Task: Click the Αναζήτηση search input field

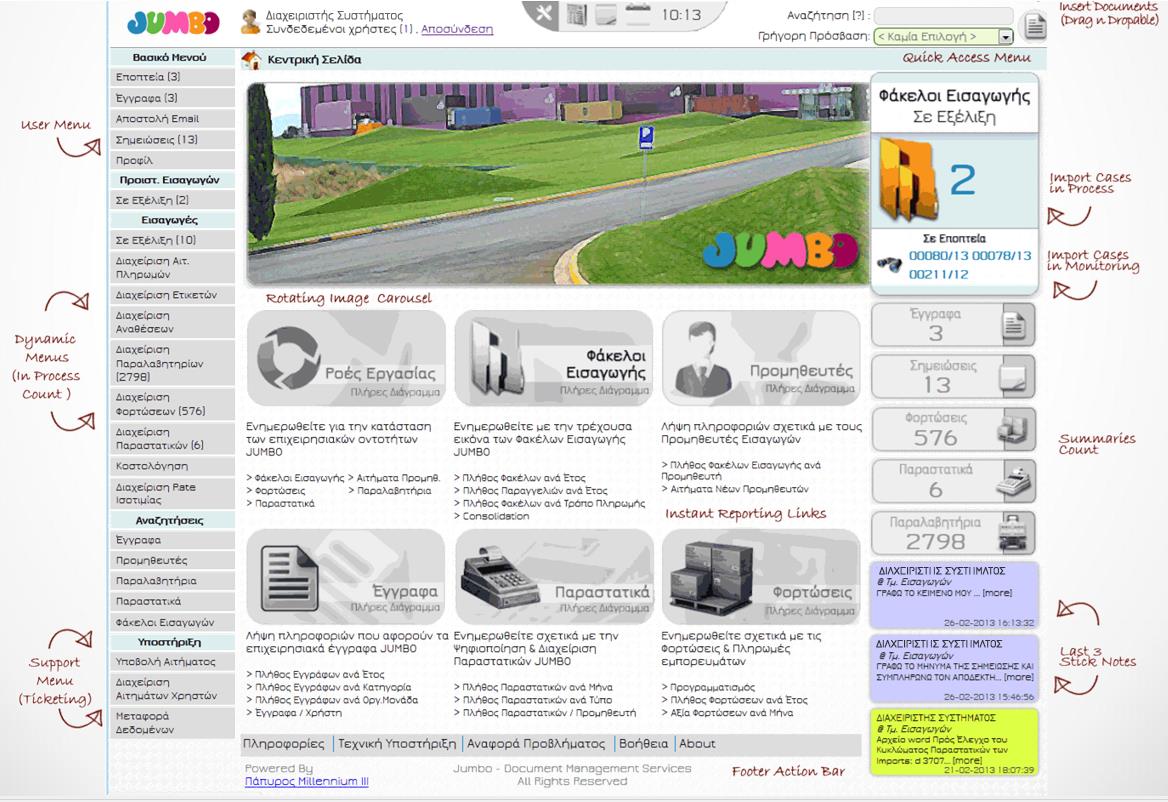Action: [943, 16]
